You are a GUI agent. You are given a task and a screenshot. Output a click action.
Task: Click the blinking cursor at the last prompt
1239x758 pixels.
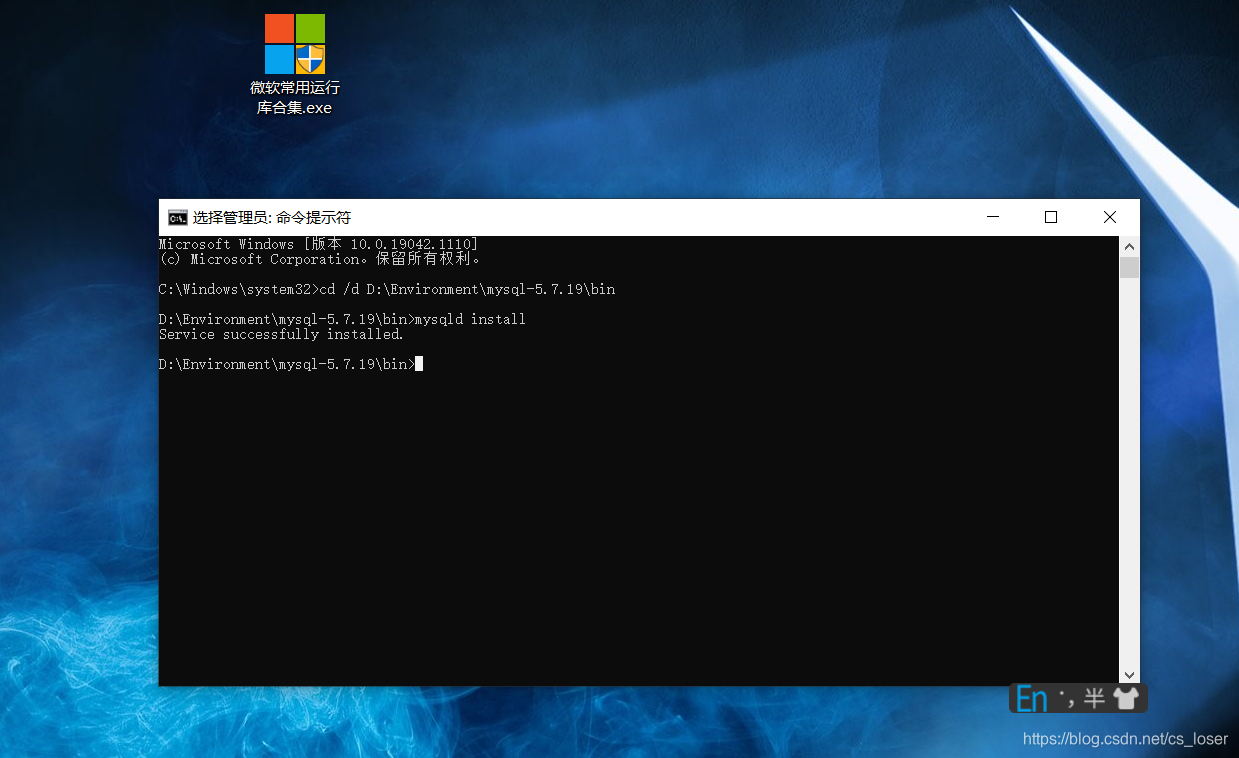coord(419,364)
